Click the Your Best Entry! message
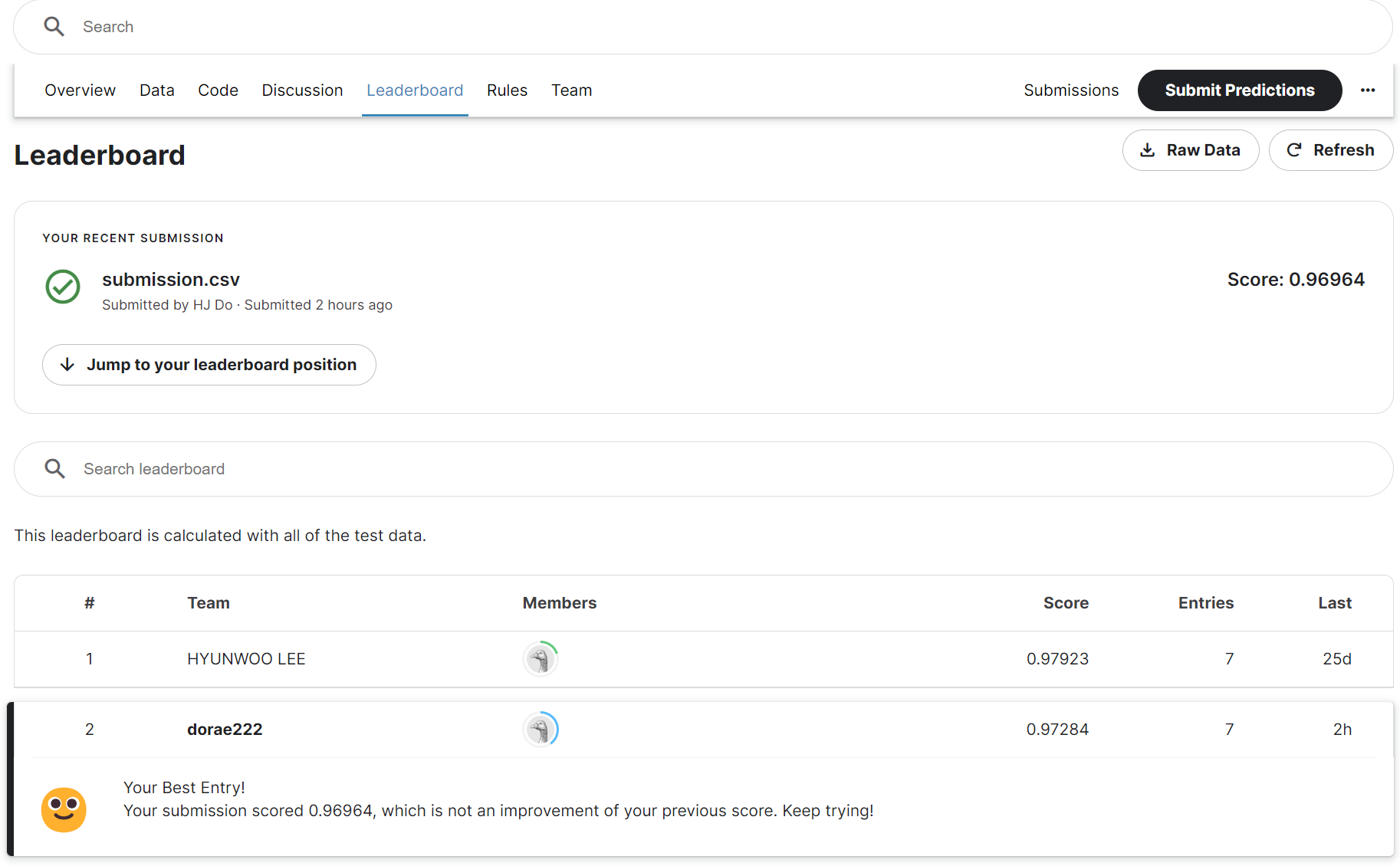This screenshot has height=866, width=1400. tap(184, 788)
